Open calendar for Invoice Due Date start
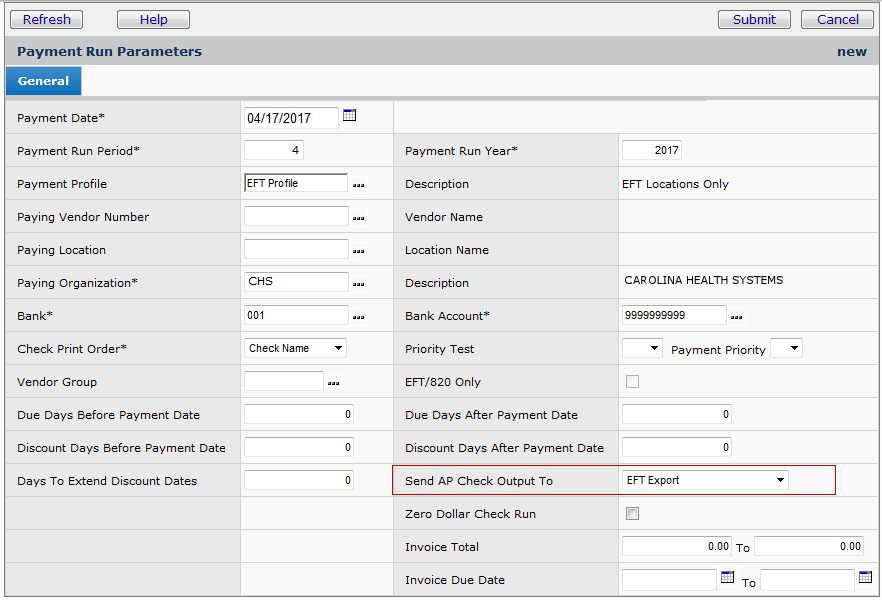 point(728,578)
